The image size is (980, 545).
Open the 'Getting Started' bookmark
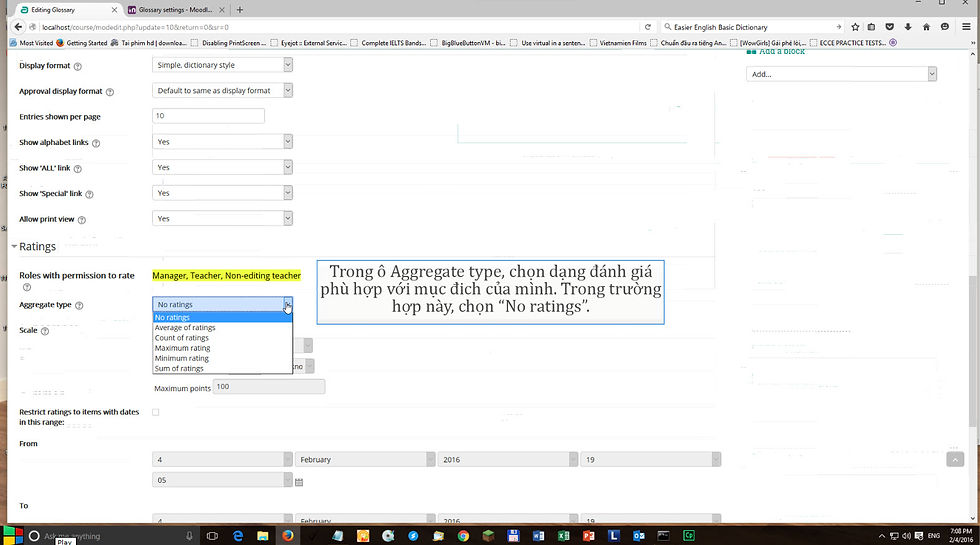[x=82, y=43]
